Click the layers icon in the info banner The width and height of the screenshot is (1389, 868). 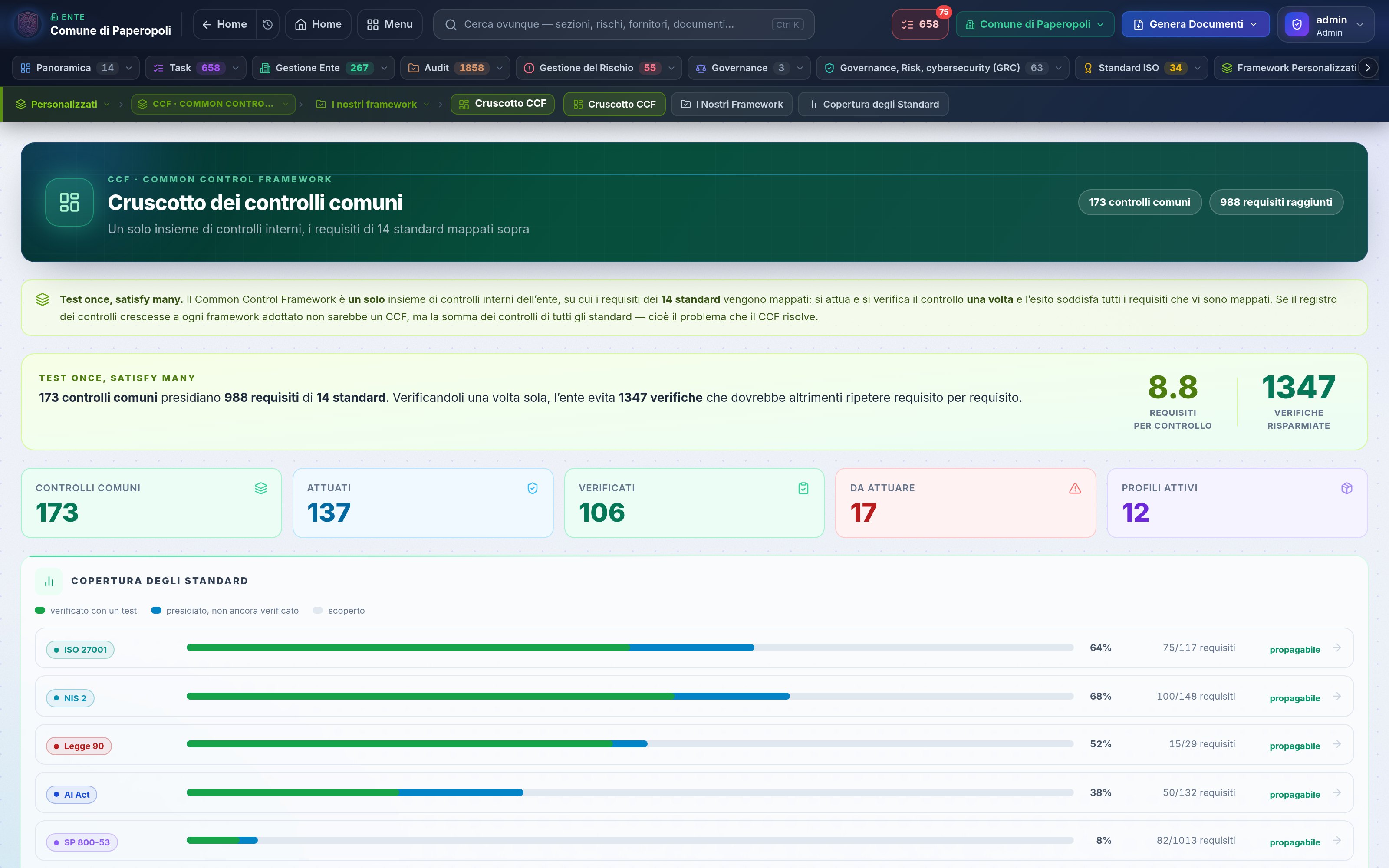click(x=43, y=299)
